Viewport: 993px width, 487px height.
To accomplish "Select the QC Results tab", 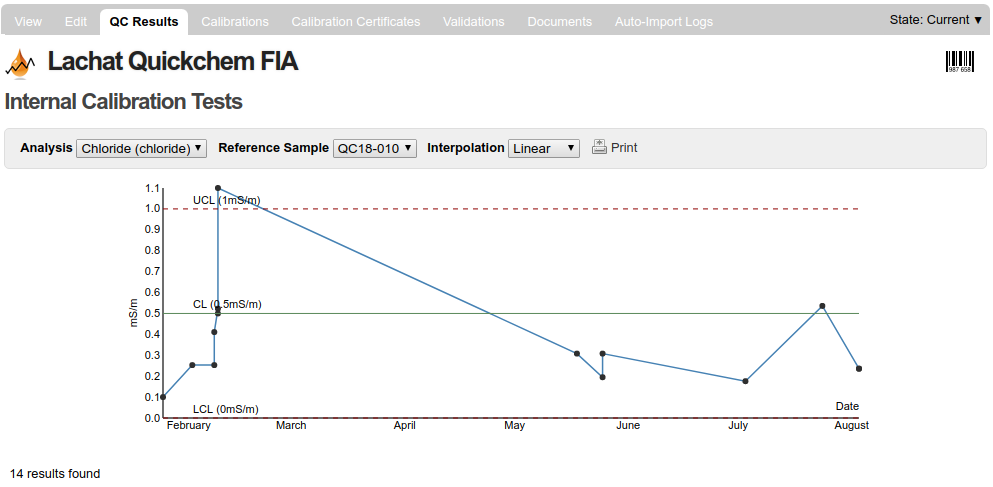I will tap(144, 21).
